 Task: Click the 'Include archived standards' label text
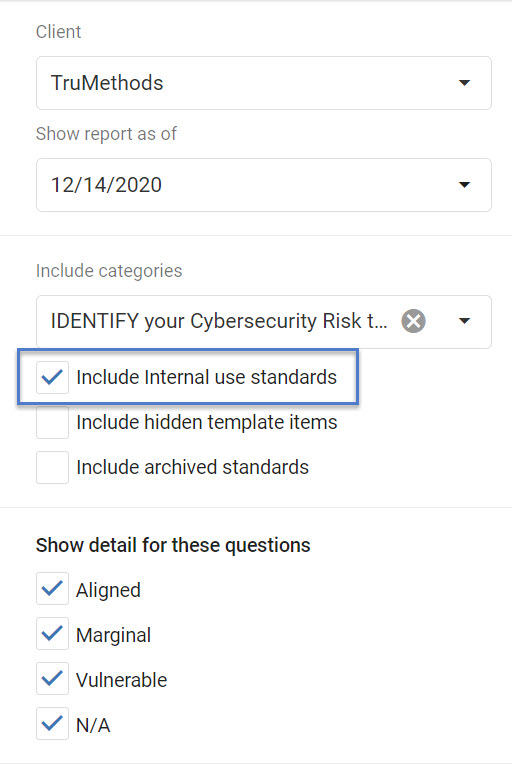tap(193, 467)
